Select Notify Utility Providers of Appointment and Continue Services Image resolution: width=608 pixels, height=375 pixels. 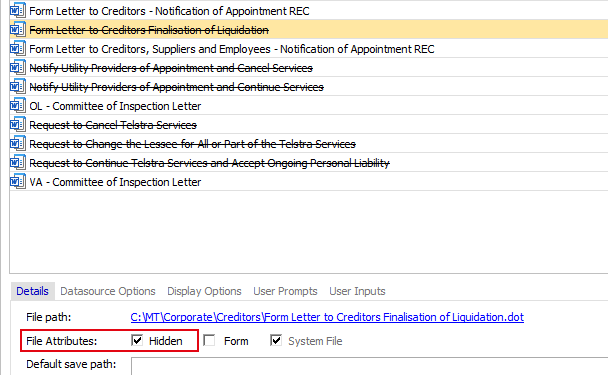[x=309, y=87]
